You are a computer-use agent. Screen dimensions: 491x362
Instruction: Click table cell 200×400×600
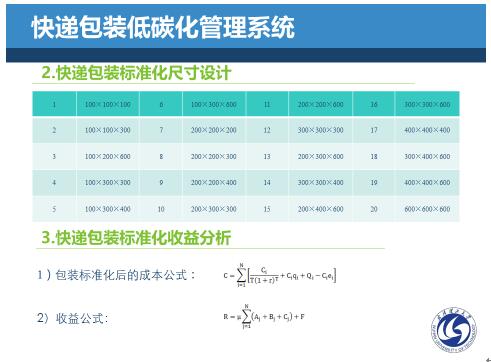coord(320,209)
